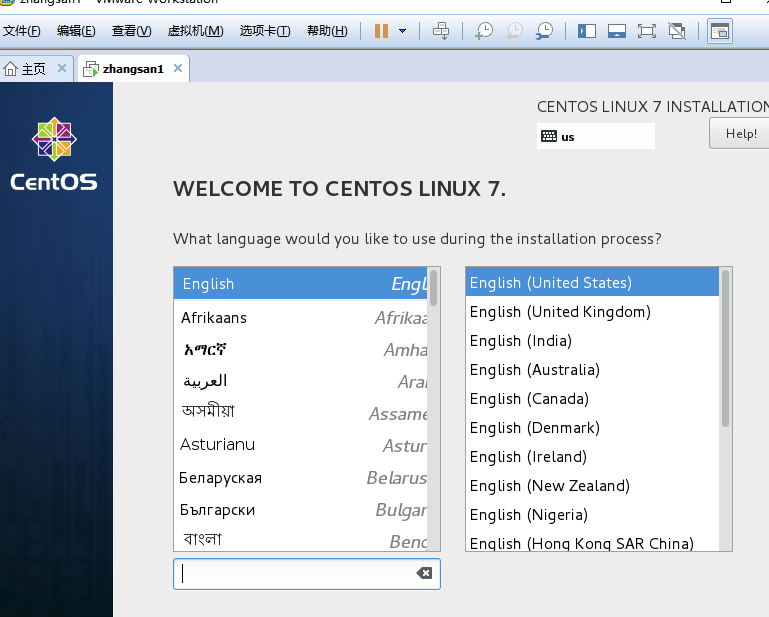
Task: Open the 文件(F) menu
Action: [22, 31]
